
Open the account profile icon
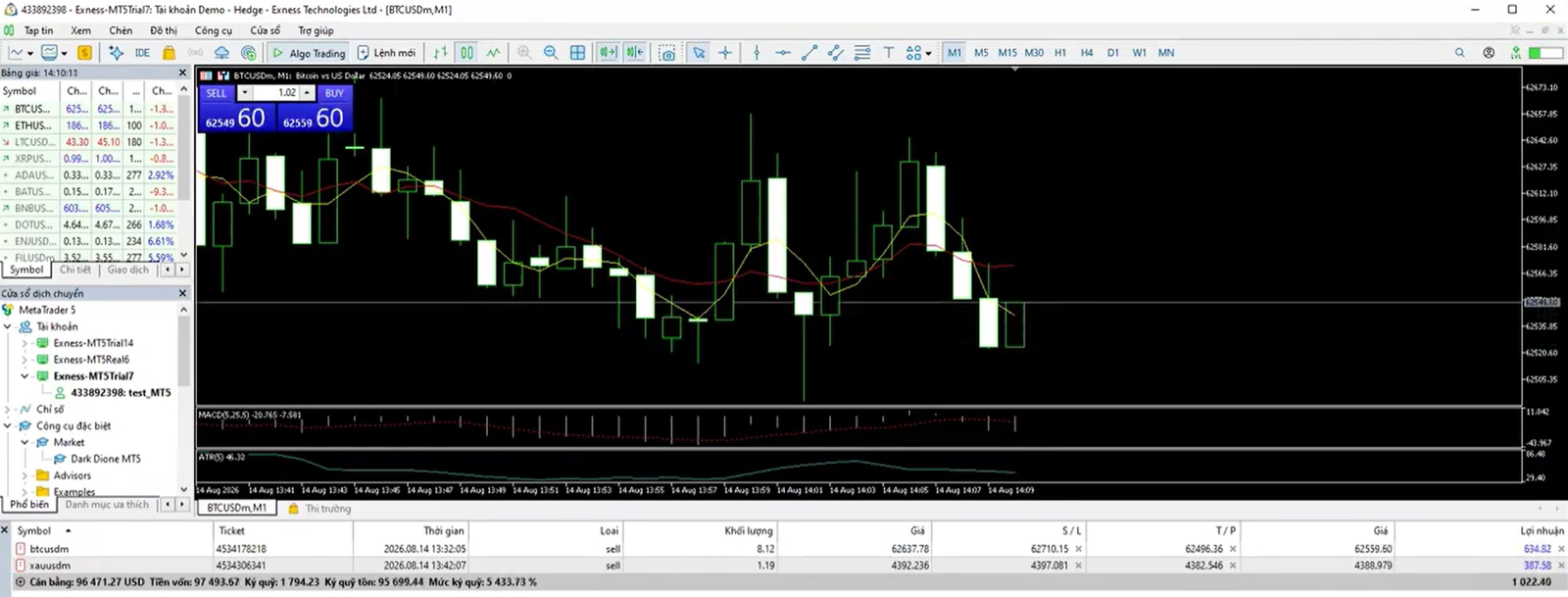1489,53
